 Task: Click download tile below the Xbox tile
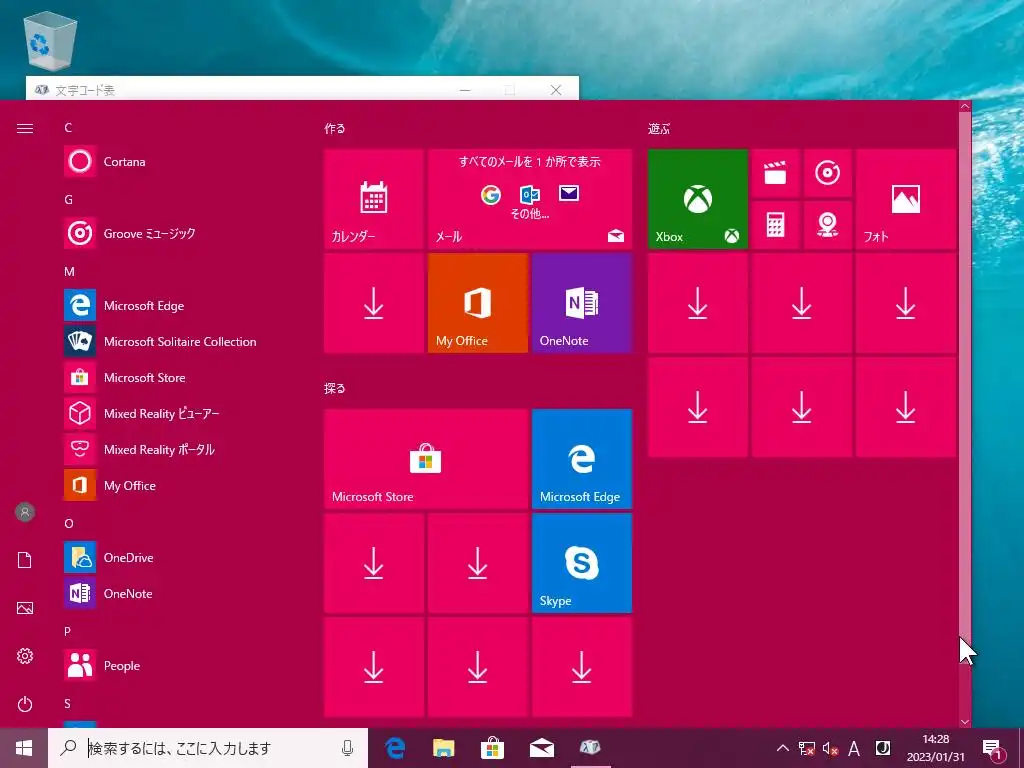697,303
